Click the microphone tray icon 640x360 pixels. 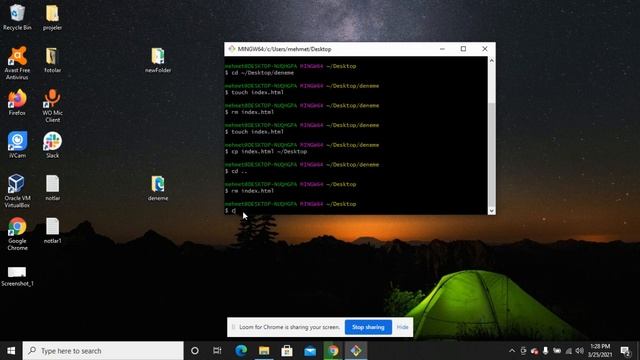[x=545, y=351]
